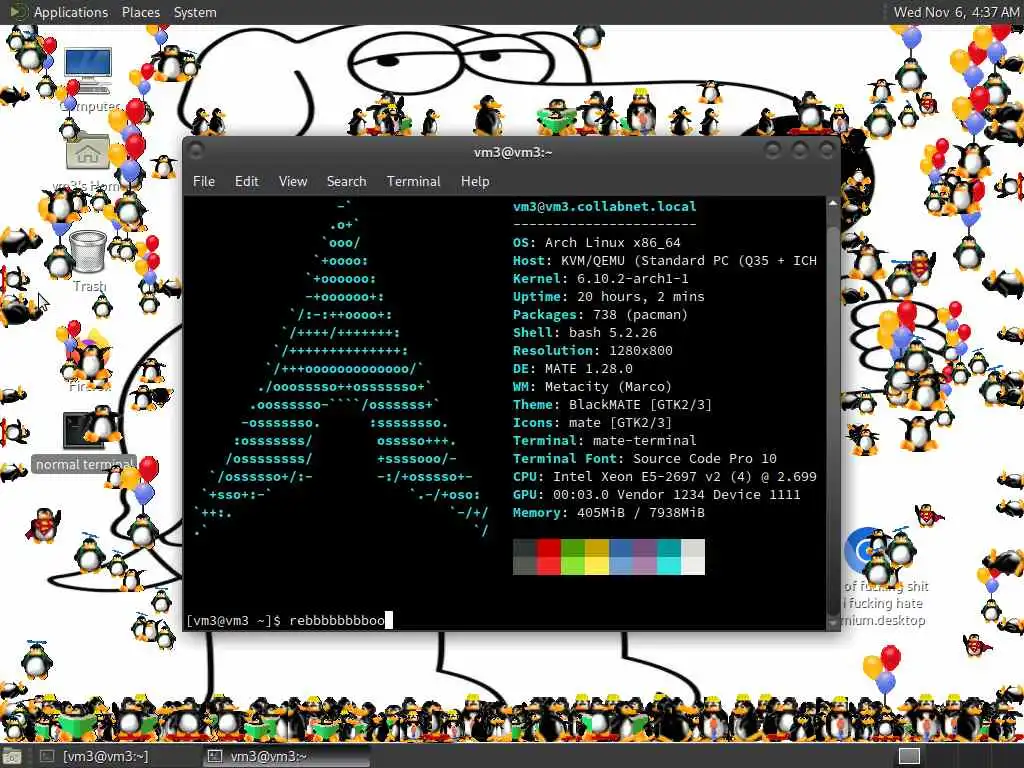The height and width of the screenshot is (768, 1024).
Task: Open the View menu in terminal
Action: (293, 182)
